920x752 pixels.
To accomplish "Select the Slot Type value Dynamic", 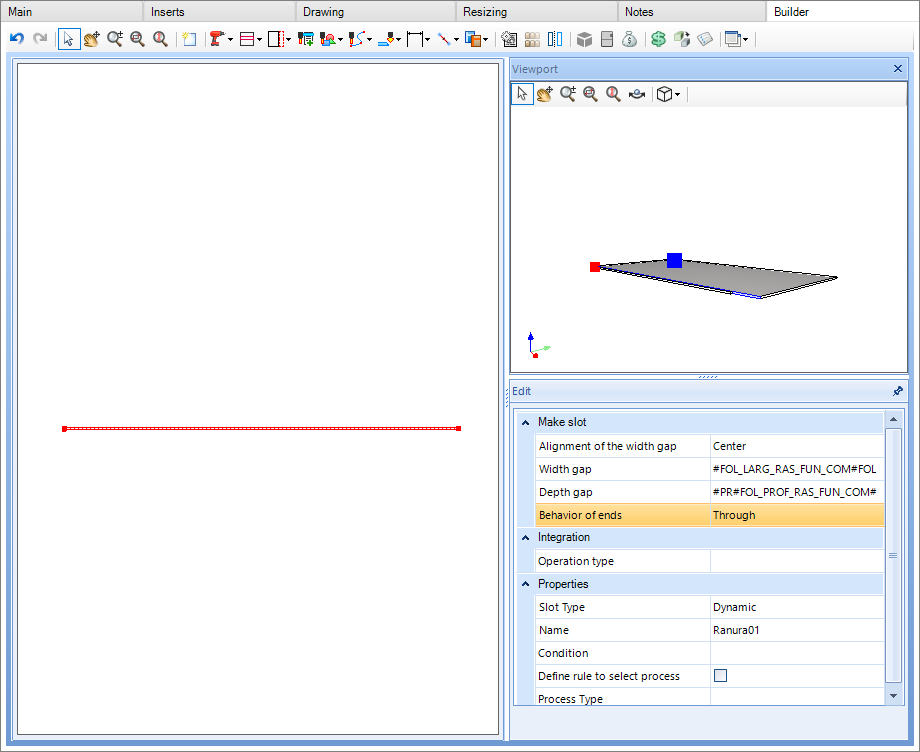I will click(796, 607).
